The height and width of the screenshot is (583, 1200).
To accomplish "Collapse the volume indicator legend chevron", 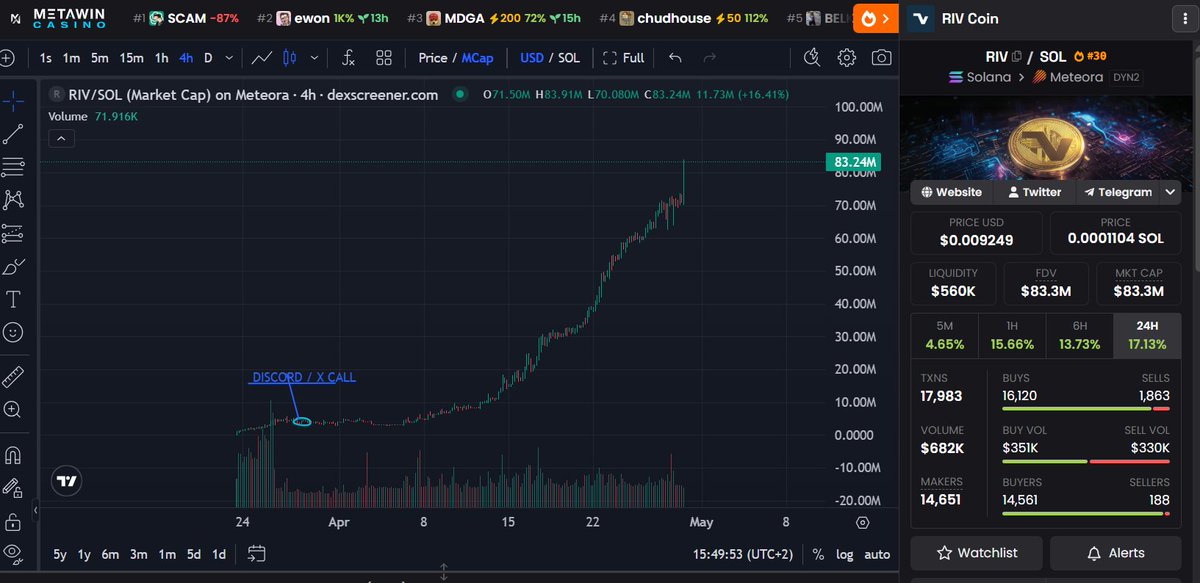I will [x=60, y=138].
